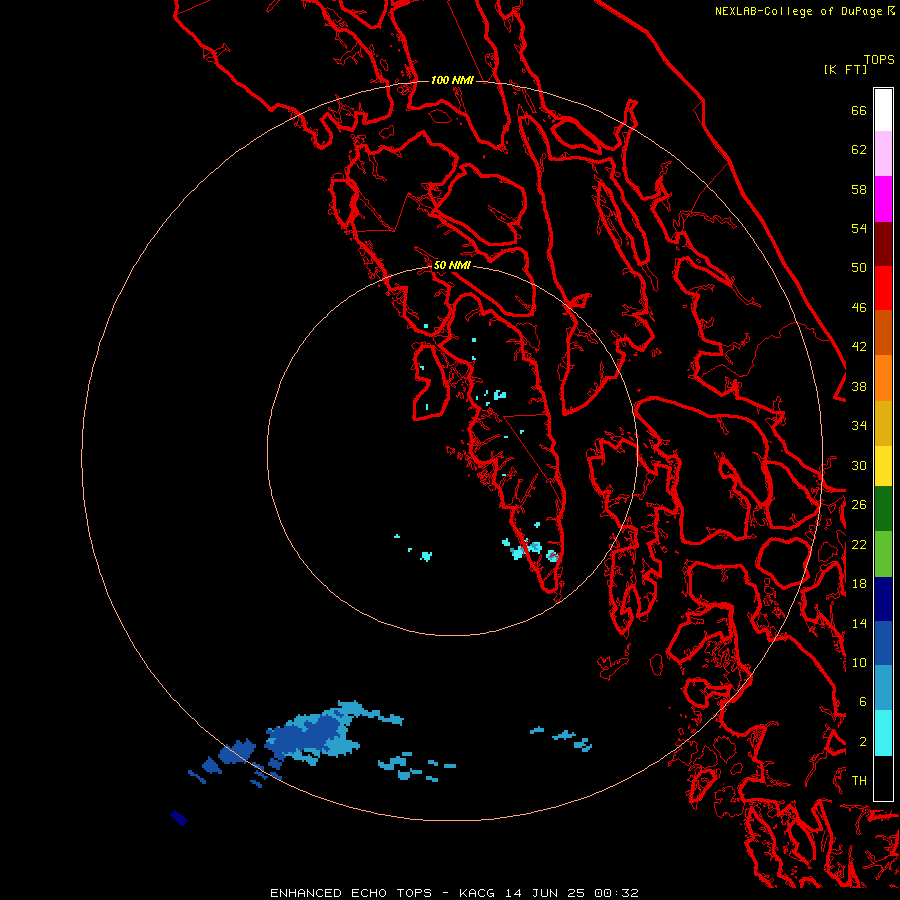The height and width of the screenshot is (900, 900).
Task: Select the mustard gold legend block
Action: pos(883,423)
